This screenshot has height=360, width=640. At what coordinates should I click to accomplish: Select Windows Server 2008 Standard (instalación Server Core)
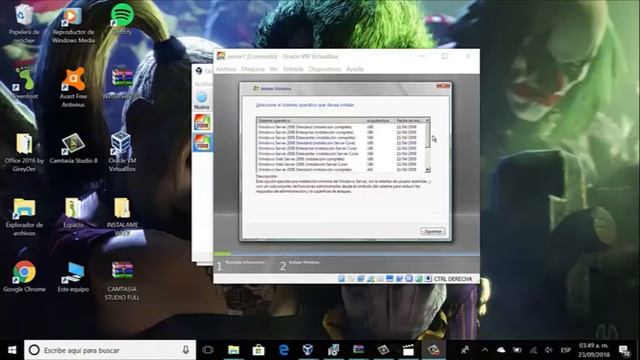click(x=341, y=143)
